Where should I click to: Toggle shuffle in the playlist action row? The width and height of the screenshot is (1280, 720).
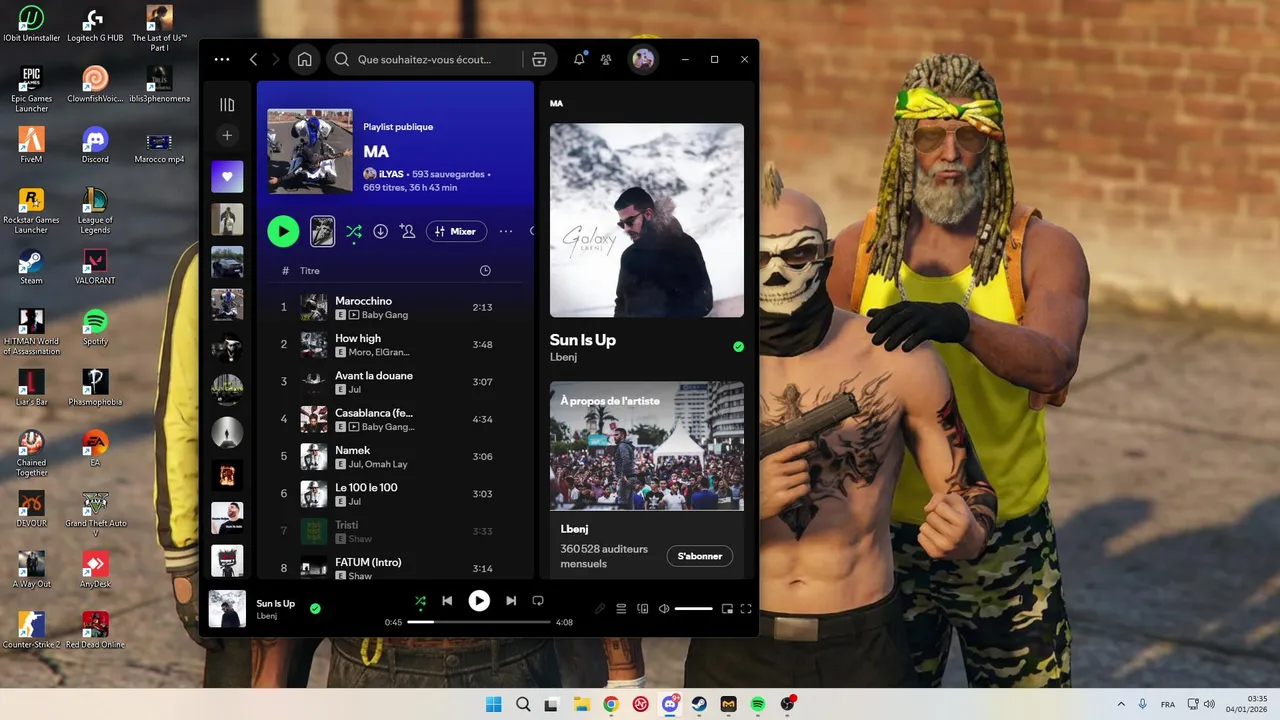pyautogui.click(x=354, y=232)
